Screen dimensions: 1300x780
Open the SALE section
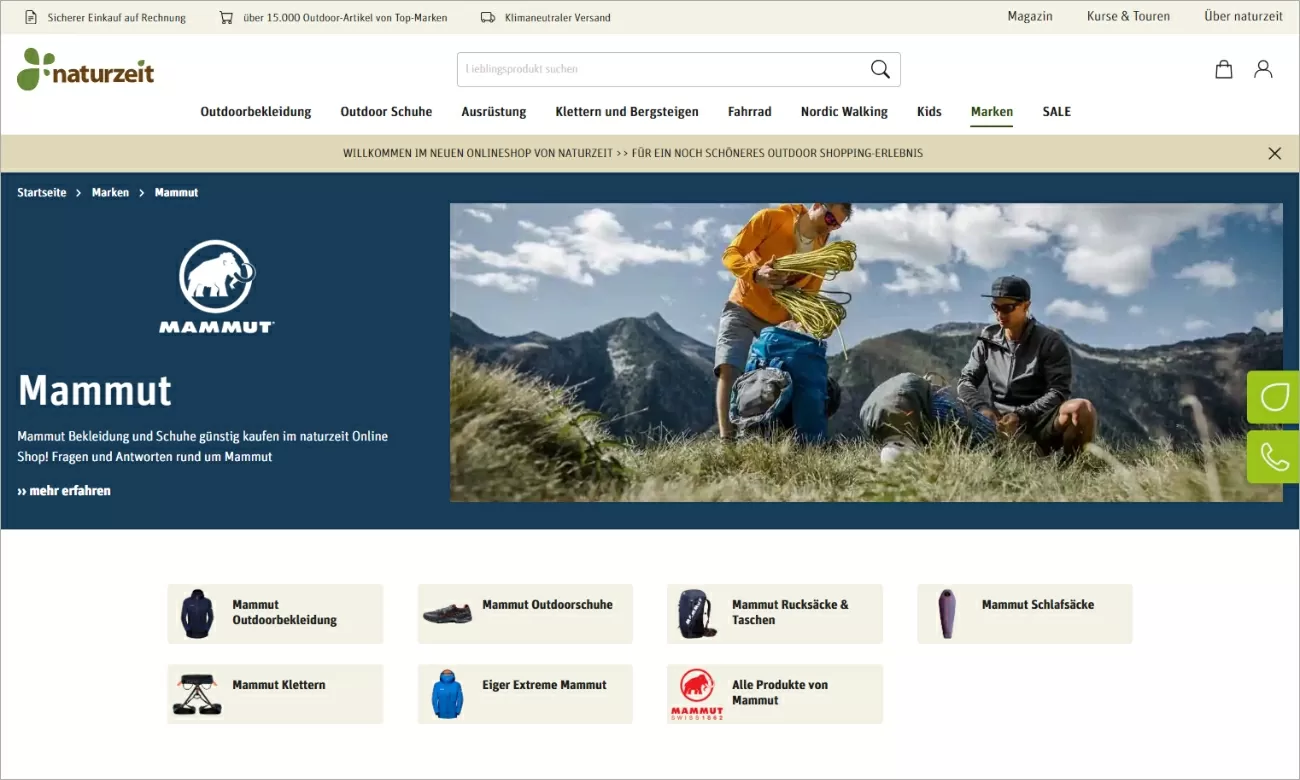[x=1056, y=111]
